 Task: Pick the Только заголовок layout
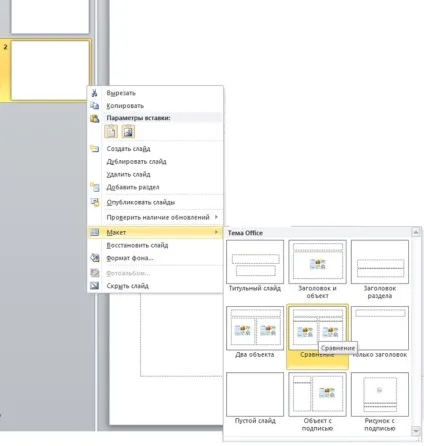[380, 328]
